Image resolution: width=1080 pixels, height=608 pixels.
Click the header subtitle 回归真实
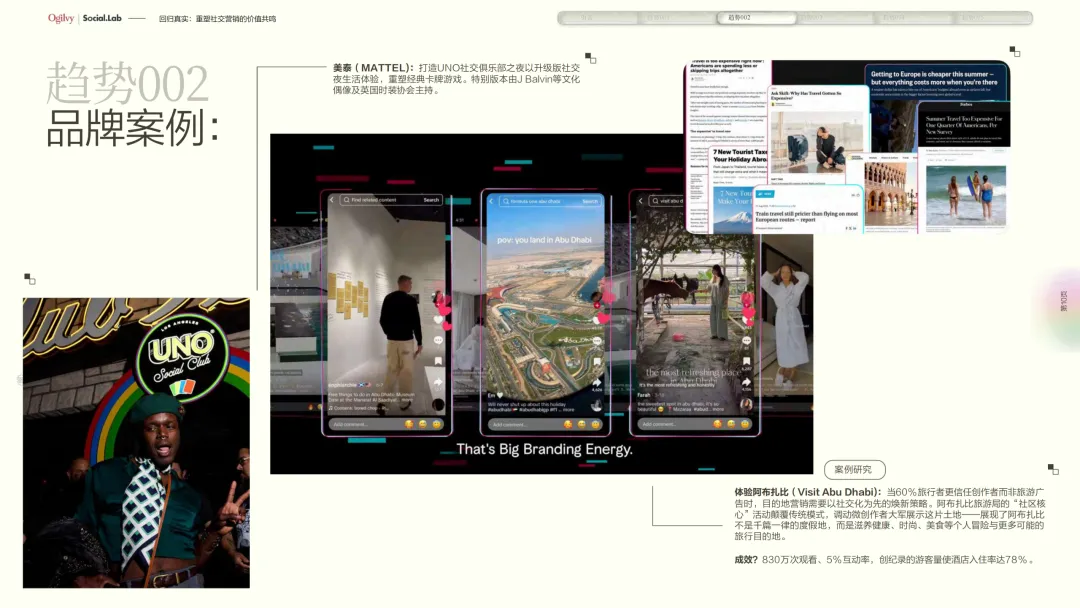217,19
